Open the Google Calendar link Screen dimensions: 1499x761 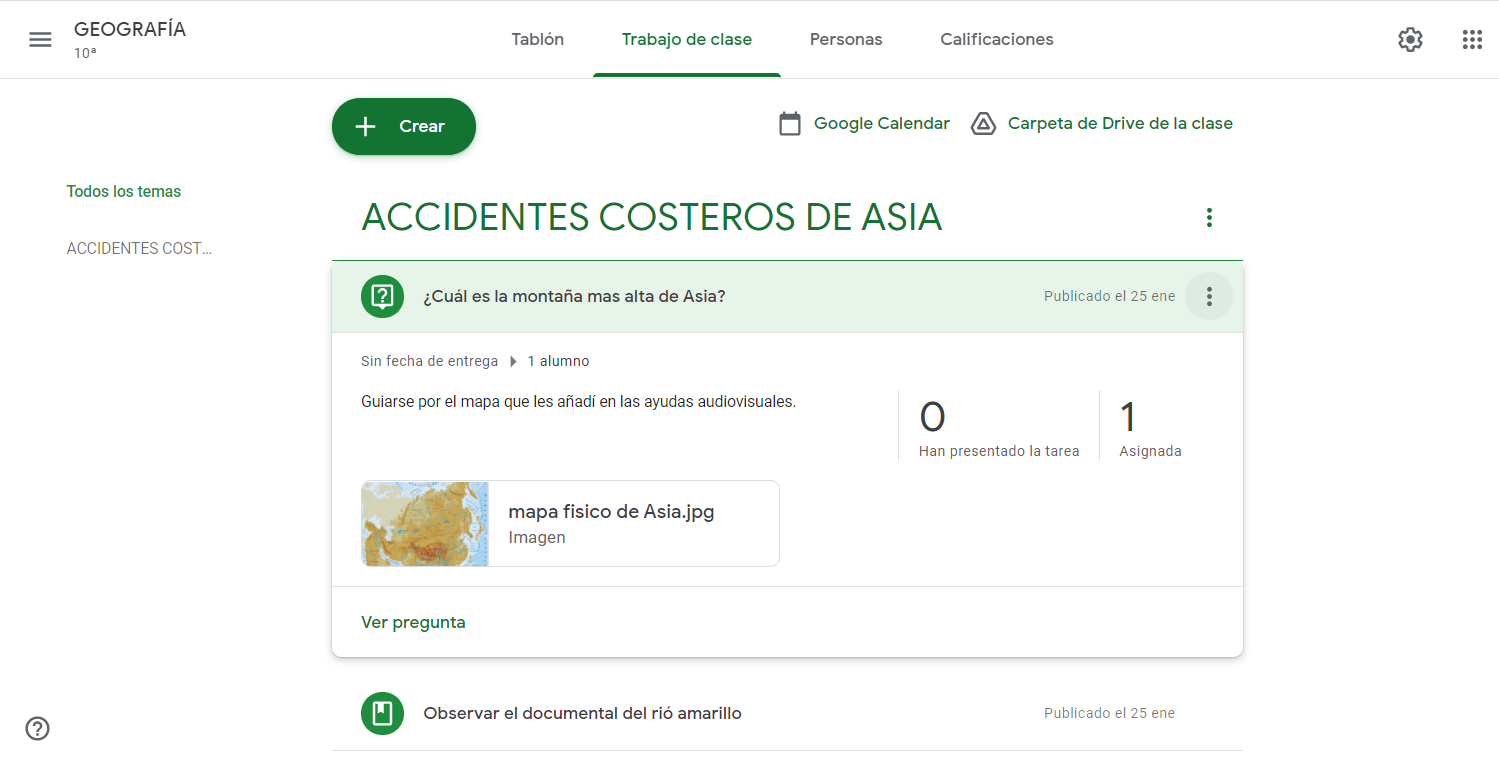tap(882, 124)
